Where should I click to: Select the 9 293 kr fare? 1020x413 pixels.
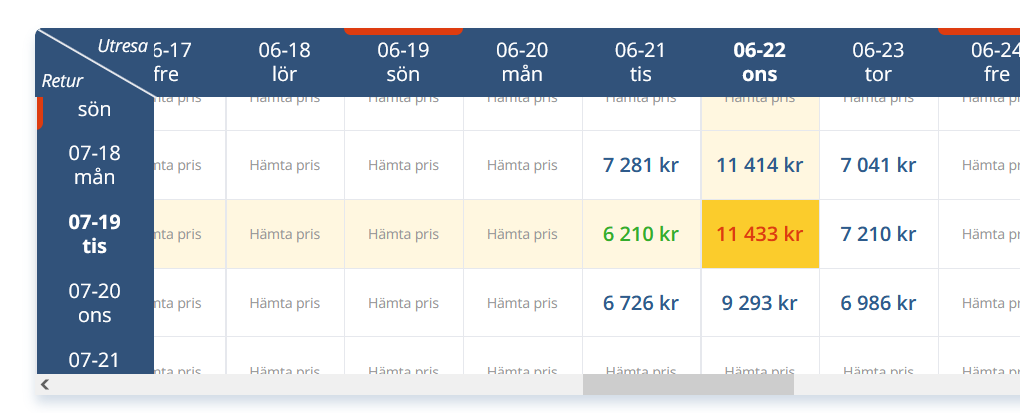click(x=760, y=303)
